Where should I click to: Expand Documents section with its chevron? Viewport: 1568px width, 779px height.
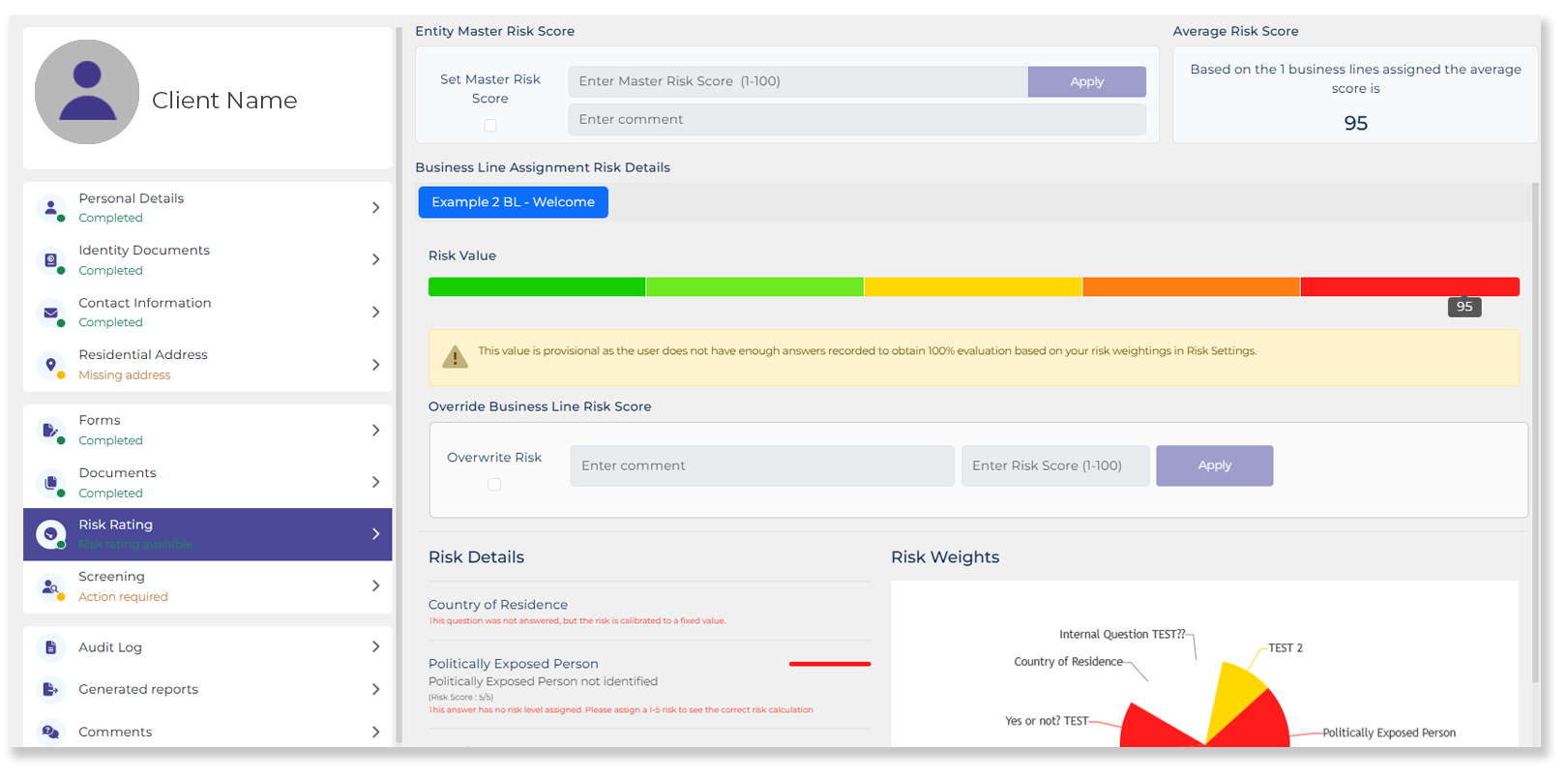pyautogui.click(x=375, y=482)
